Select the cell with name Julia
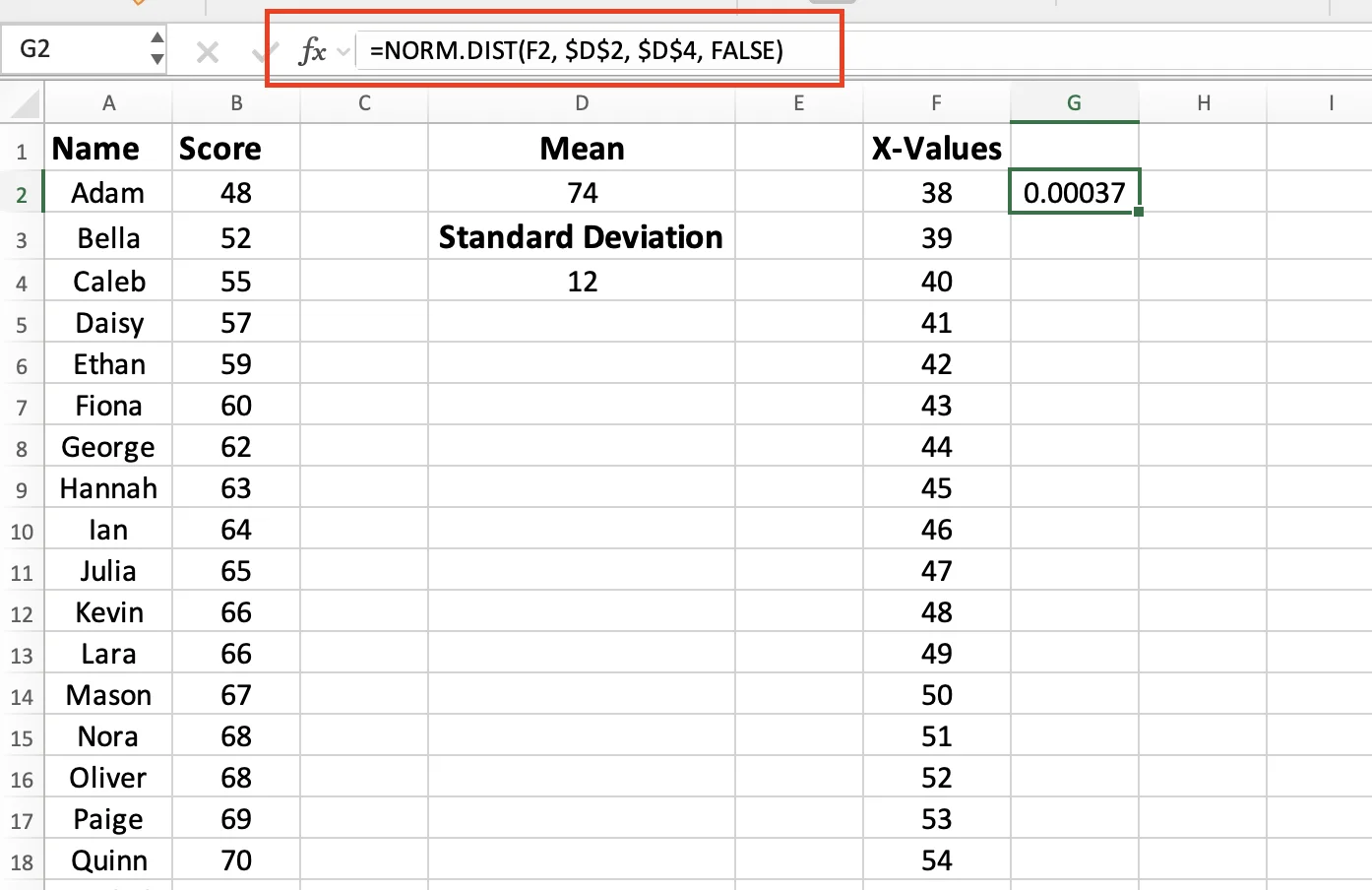The width and height of the screenshot is (1372, 890). (x=108, y=570)
